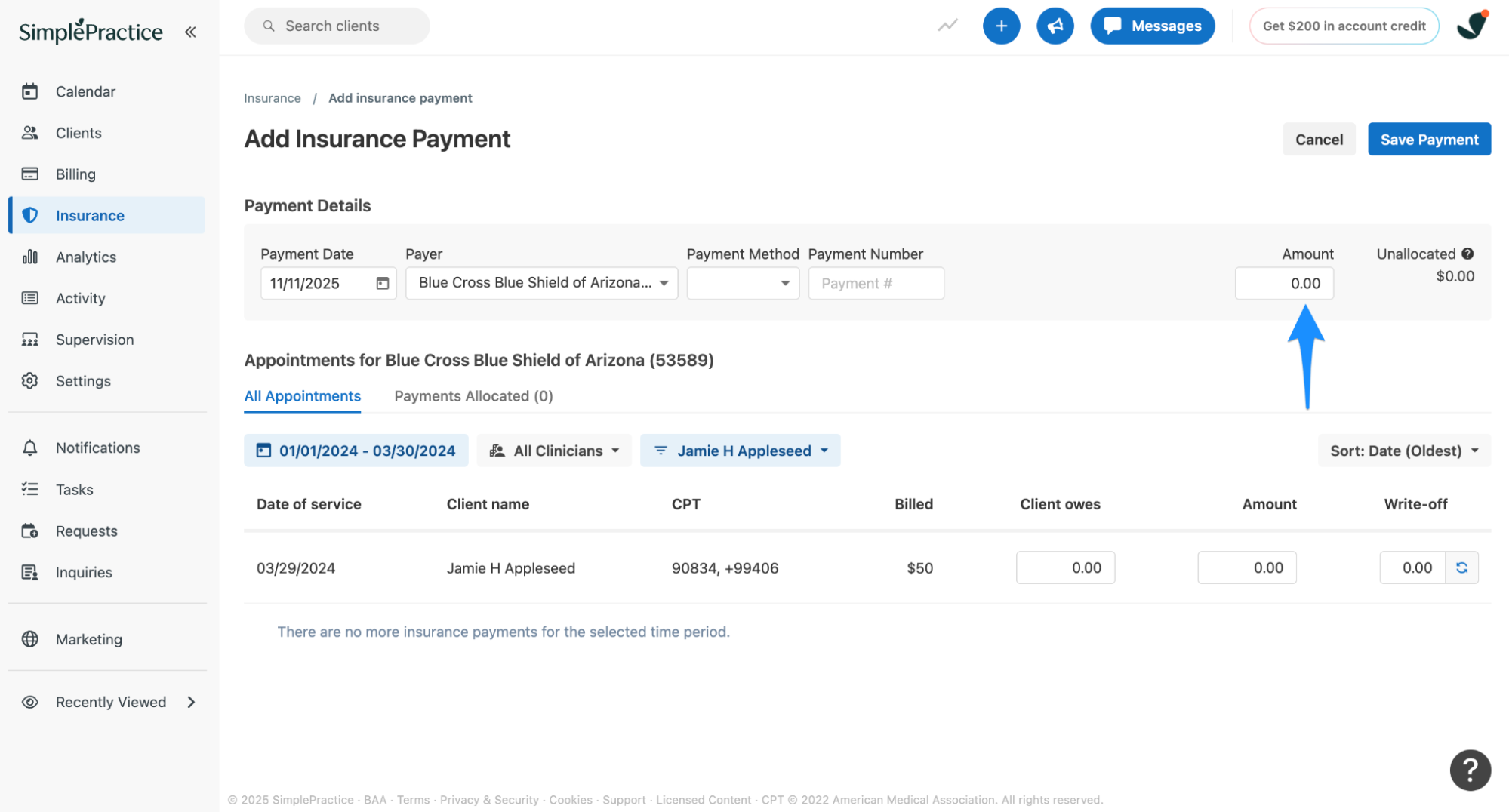1509x812 pixels.
Task: Open the account profile avatar
Action: coord(1472,26)
